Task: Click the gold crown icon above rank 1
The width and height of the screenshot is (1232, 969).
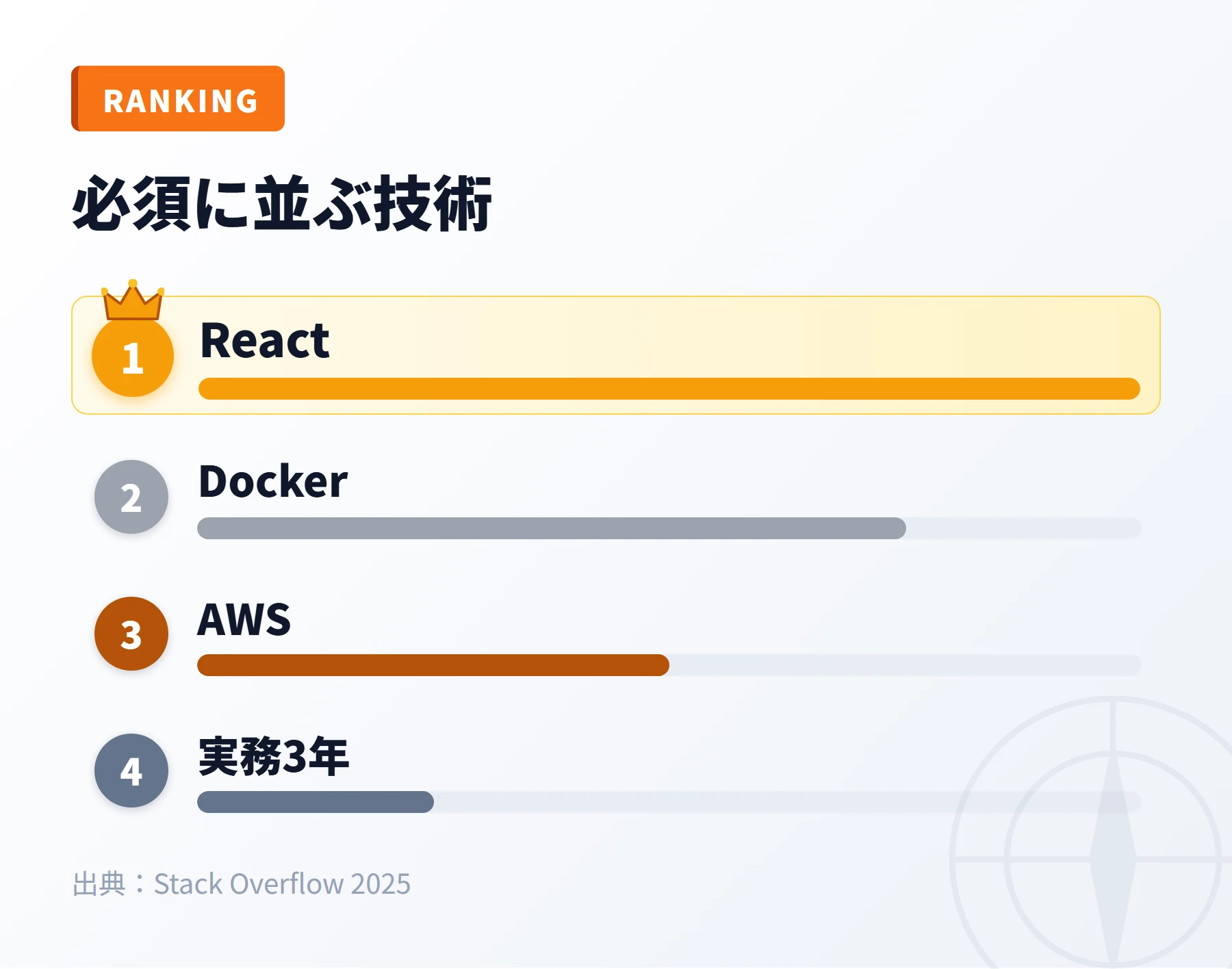Action: pos(133,300)
